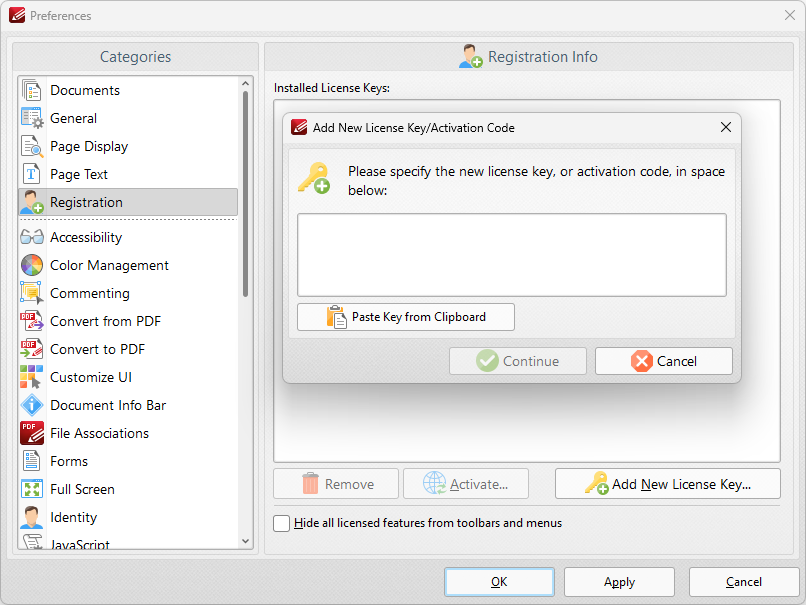Click the key-with-plus icon in dialog
The width and height of the screenshot is (806, 605).
[x=314, y=178]
